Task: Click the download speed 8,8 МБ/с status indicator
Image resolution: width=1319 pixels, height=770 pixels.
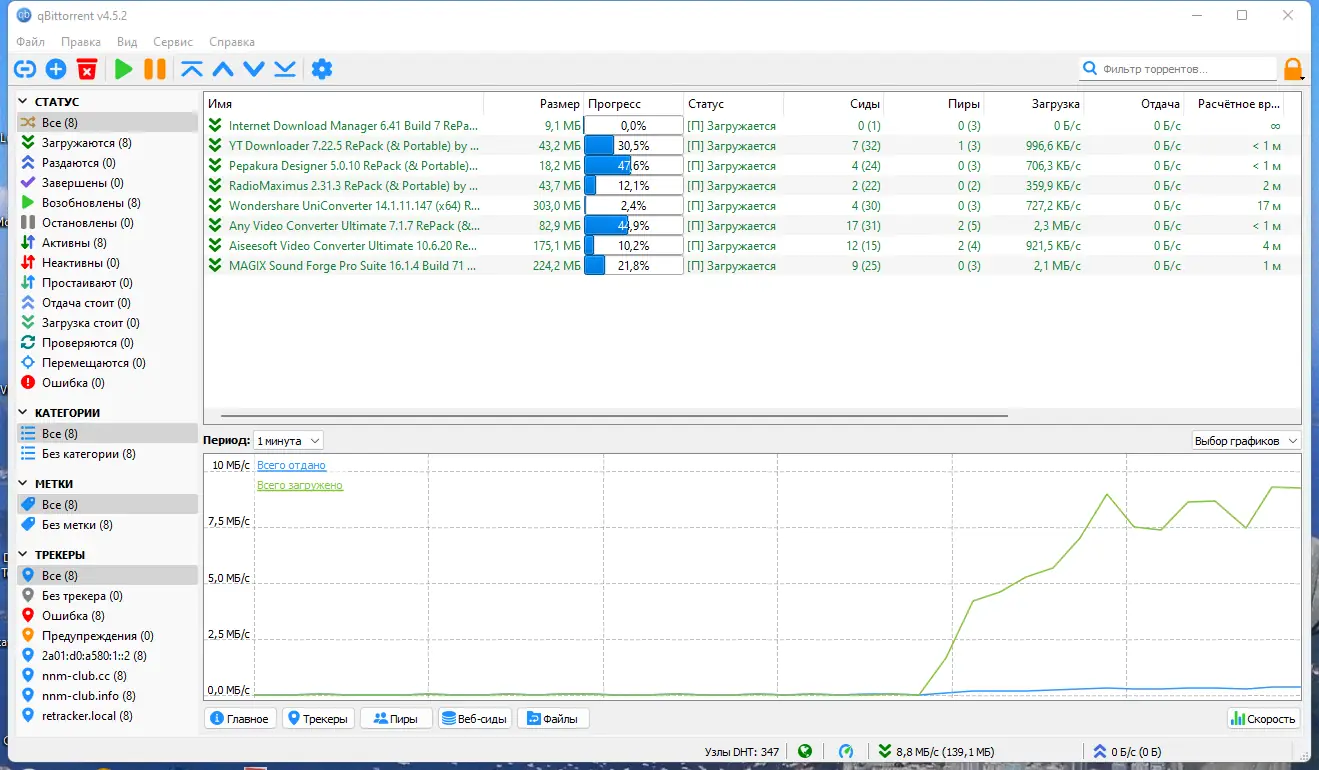Action: tap(937, 751)
